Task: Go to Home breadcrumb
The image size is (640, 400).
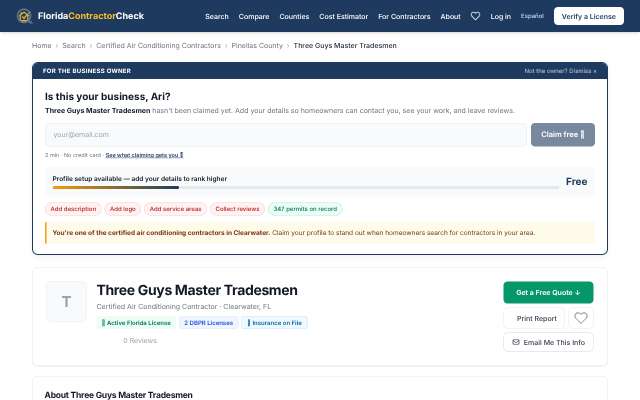Action: click(42, 45)
